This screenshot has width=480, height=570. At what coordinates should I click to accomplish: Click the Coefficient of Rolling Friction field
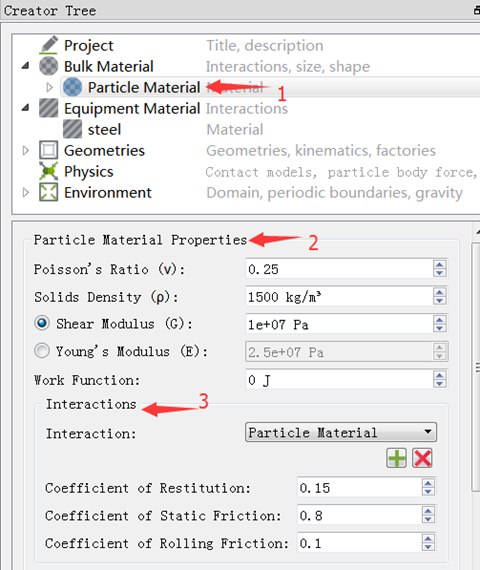(359, 543)
